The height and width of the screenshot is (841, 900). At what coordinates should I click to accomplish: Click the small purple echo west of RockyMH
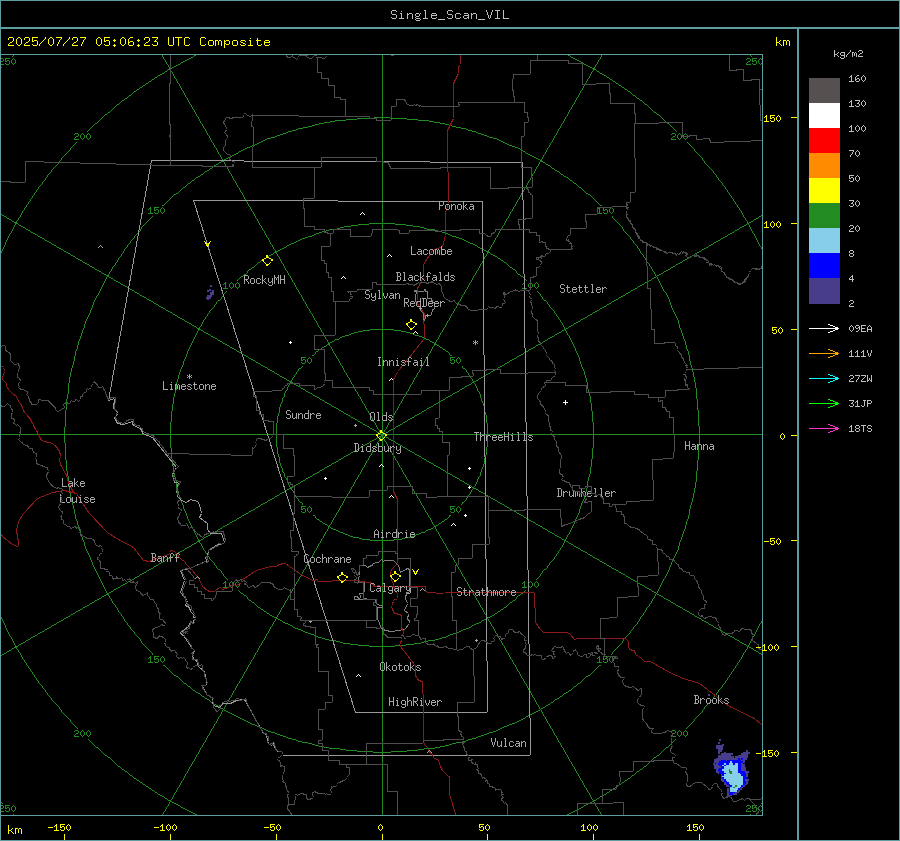[210, 293]
